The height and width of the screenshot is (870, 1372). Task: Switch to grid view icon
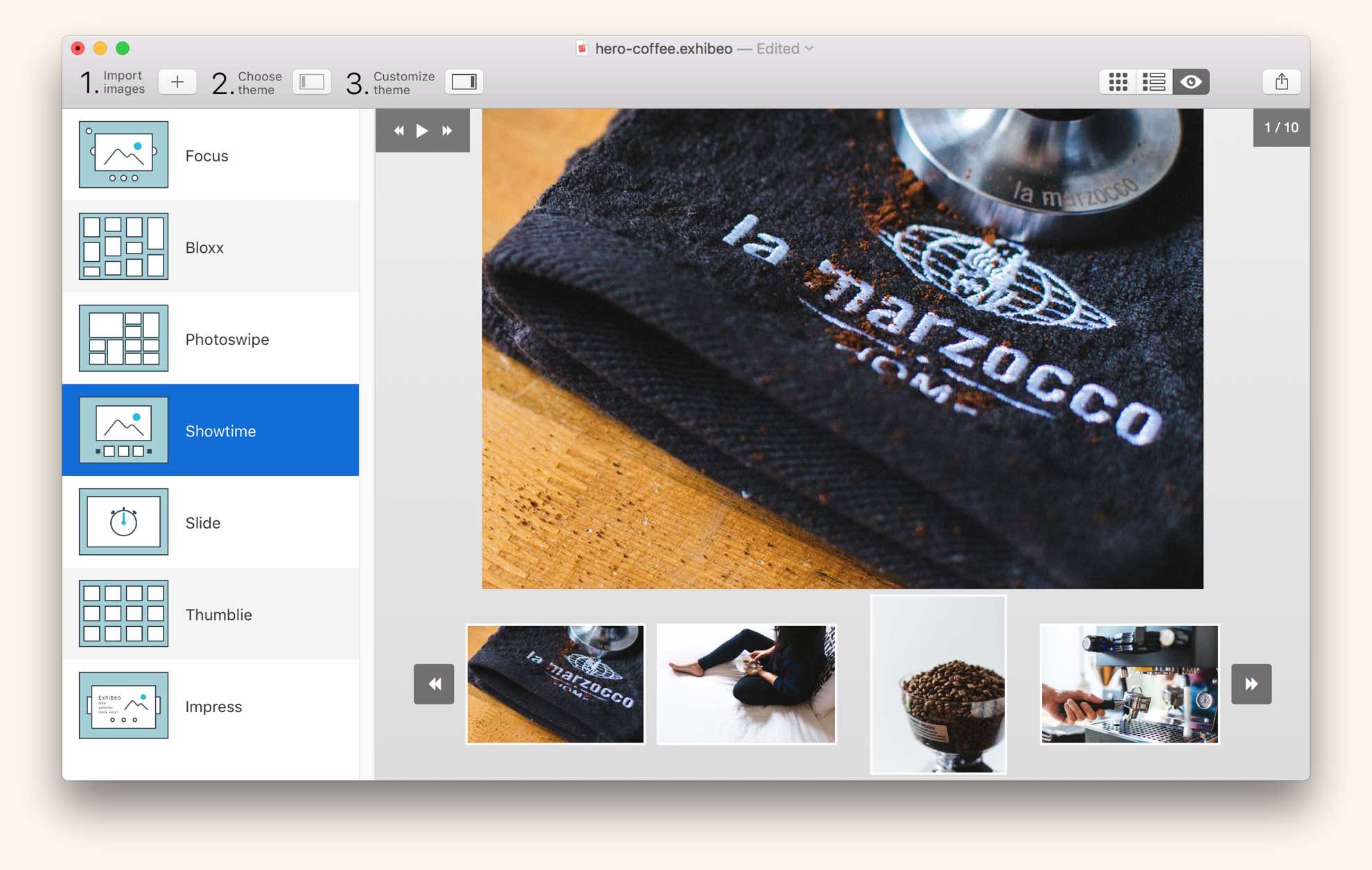click(1118, 82)
